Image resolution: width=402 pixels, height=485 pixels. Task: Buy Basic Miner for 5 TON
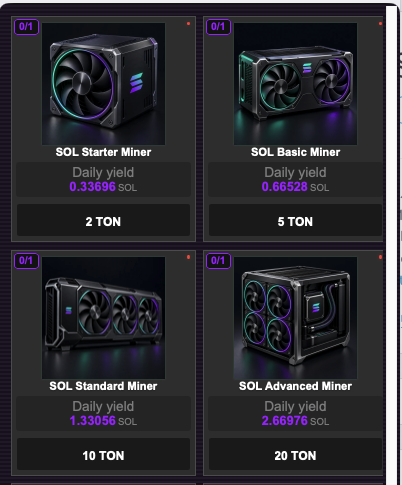pyautogui.click(x=295, y=220)
